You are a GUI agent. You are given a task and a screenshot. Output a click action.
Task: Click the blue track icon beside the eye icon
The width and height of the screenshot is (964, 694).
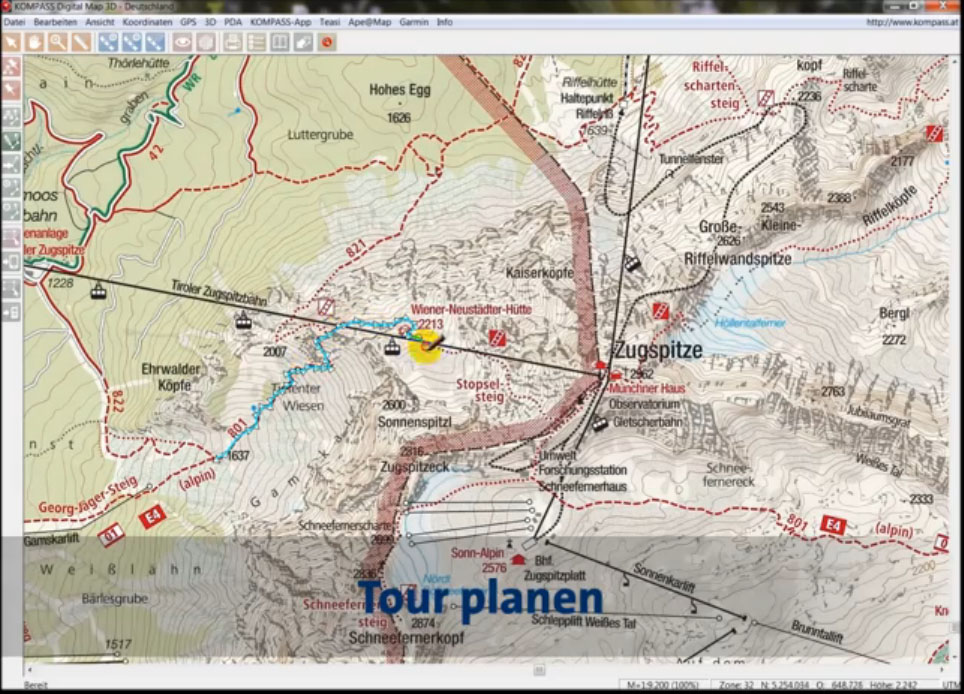(155, 42)
